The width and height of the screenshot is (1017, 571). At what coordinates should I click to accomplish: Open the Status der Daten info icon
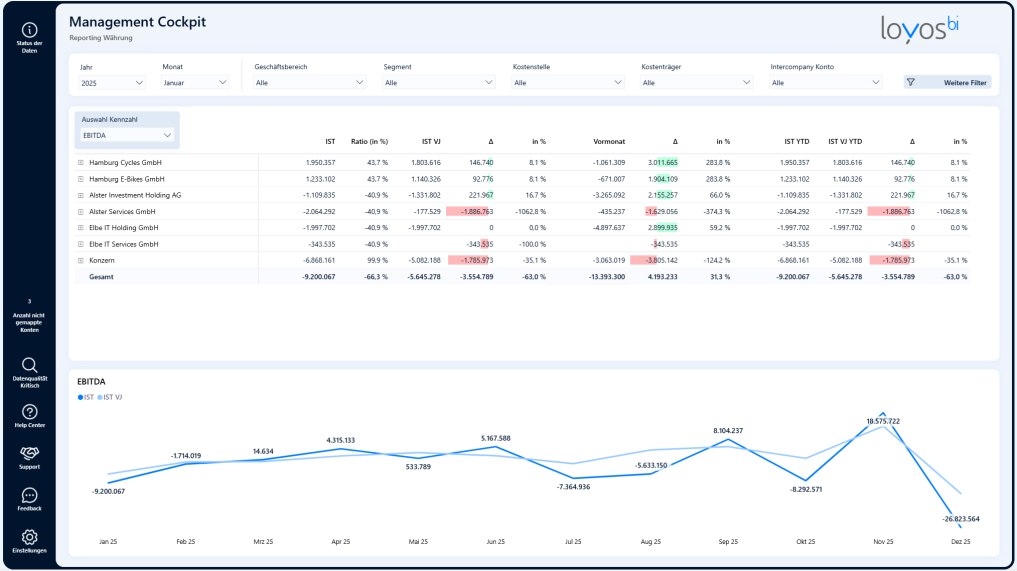tap(29, 30)
